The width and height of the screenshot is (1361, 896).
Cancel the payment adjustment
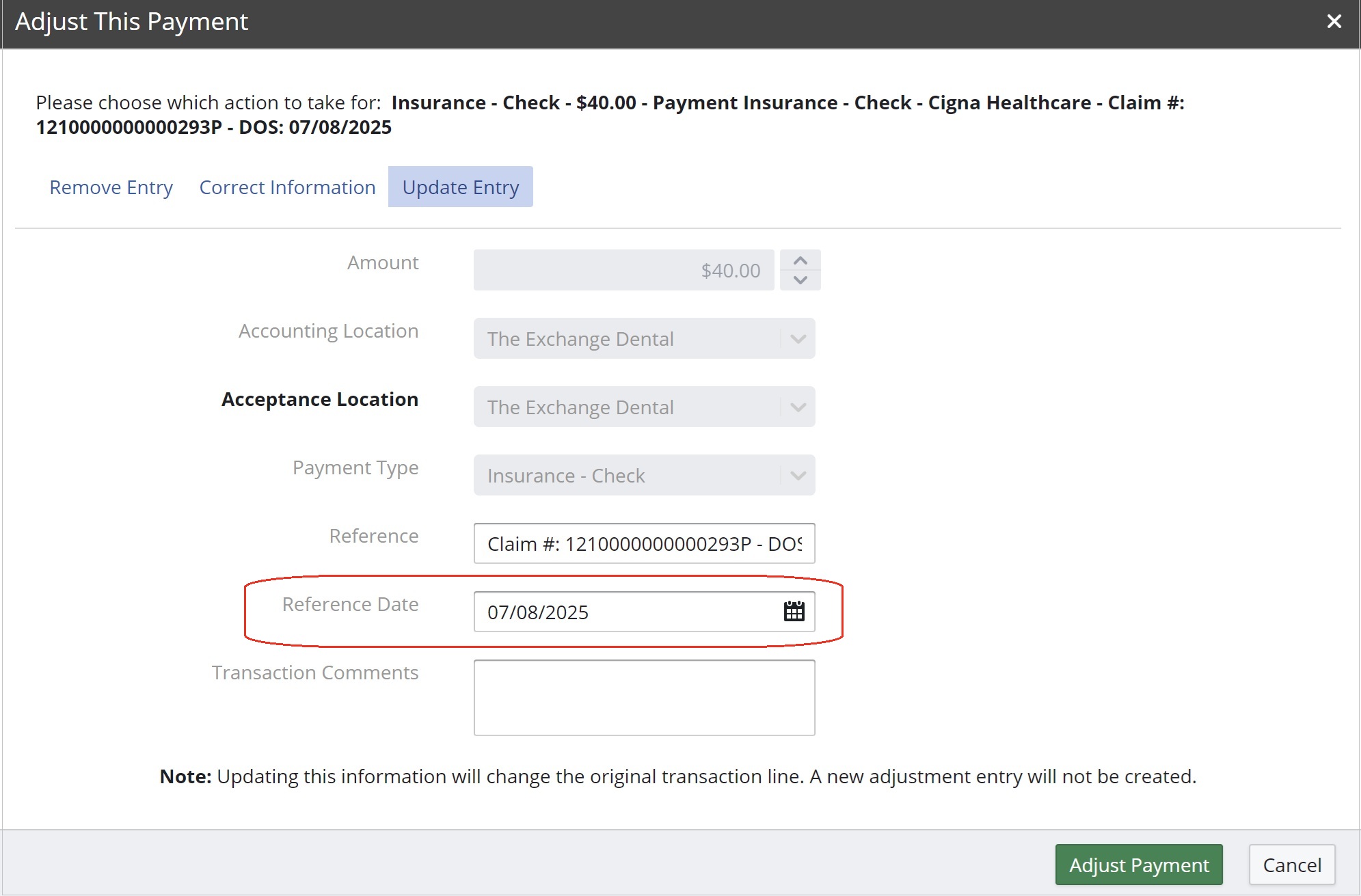tap(1291, 865)
